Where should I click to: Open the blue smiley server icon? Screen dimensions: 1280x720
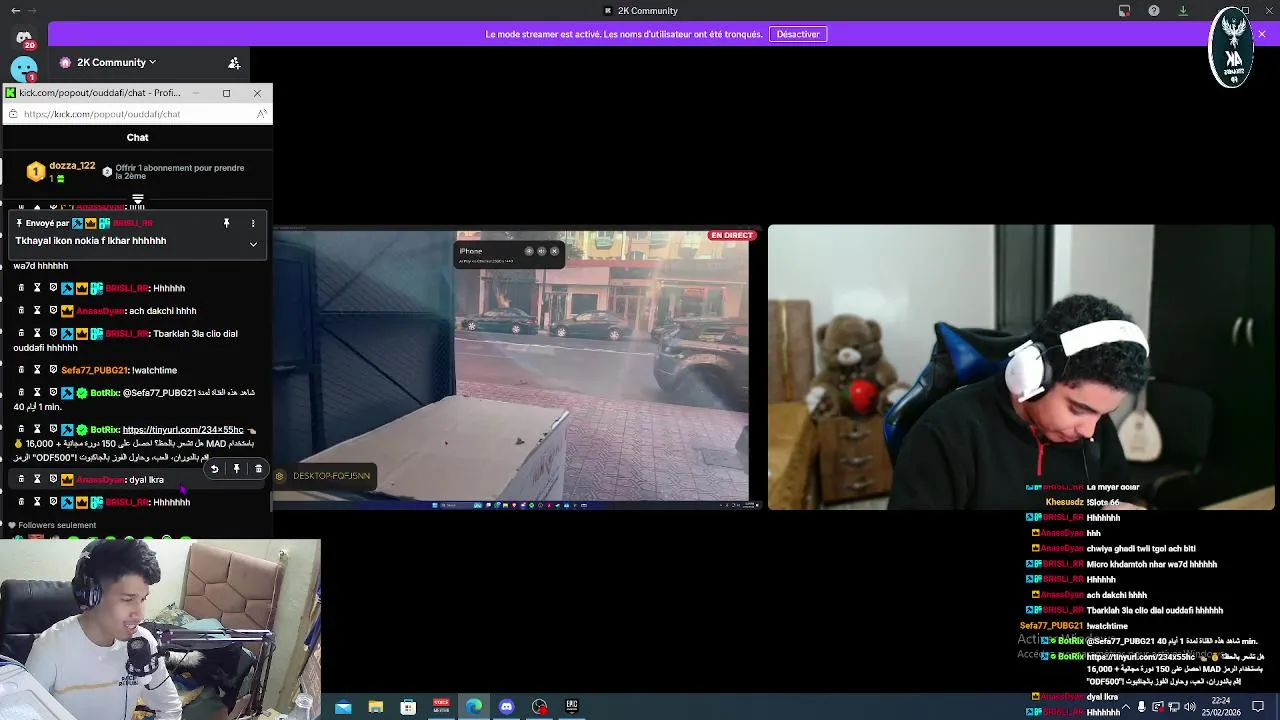click(24, 69)
